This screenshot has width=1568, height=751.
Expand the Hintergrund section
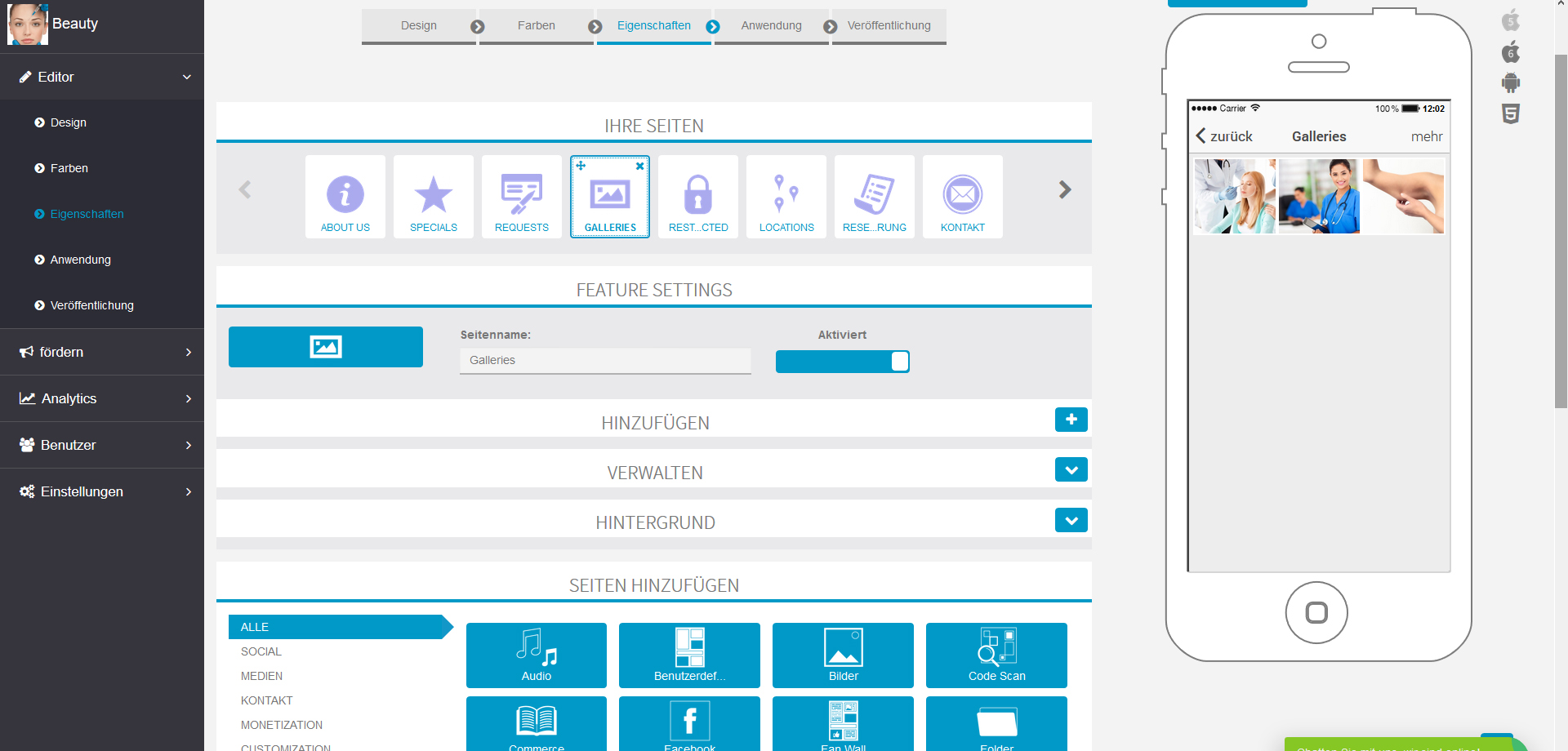tap(1071, 520)
